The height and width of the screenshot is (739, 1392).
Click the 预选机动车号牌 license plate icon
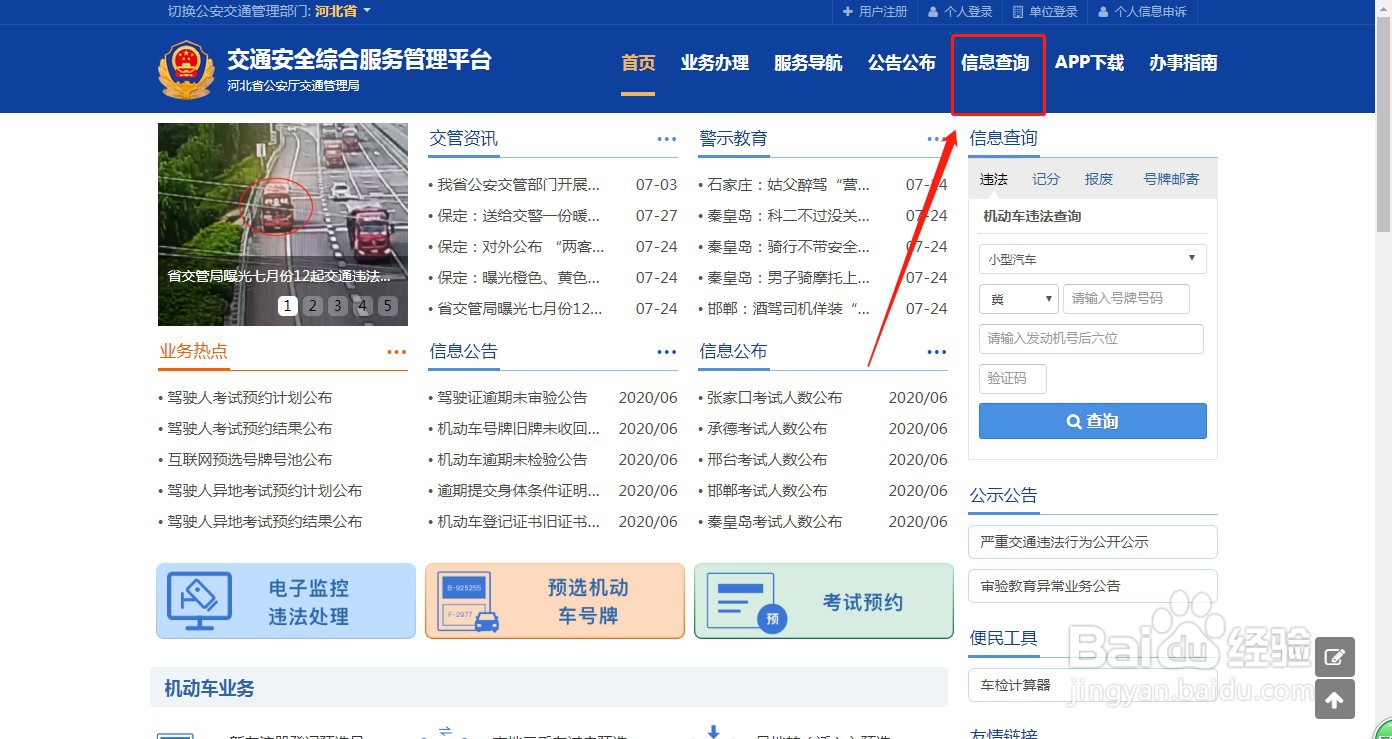469,601
